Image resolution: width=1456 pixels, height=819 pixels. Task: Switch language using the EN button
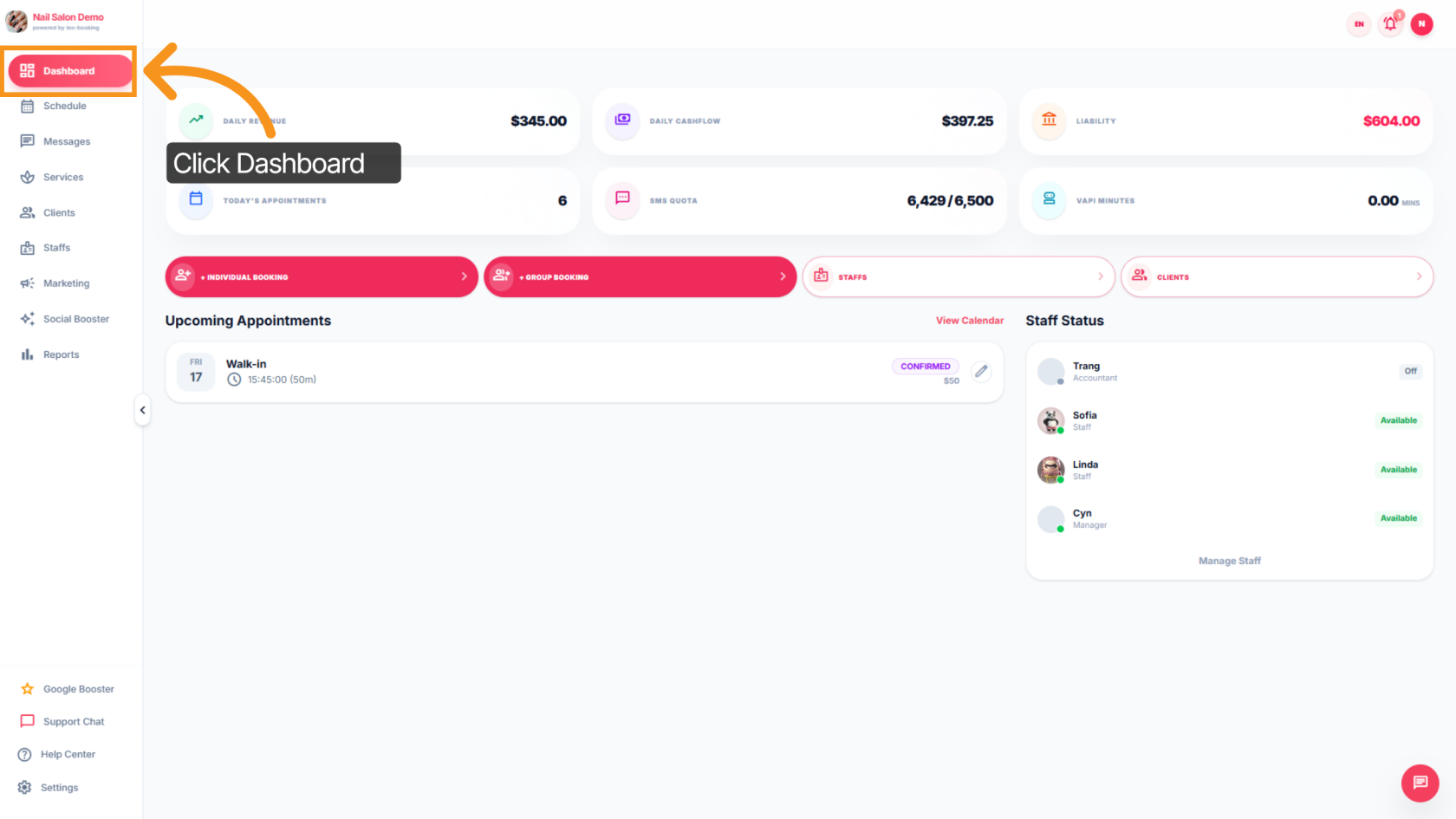(1359, 24)
